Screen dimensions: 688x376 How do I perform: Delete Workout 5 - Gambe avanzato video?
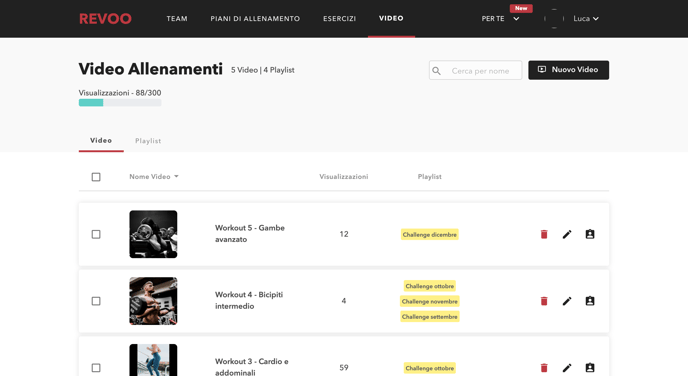click(544, 234)
